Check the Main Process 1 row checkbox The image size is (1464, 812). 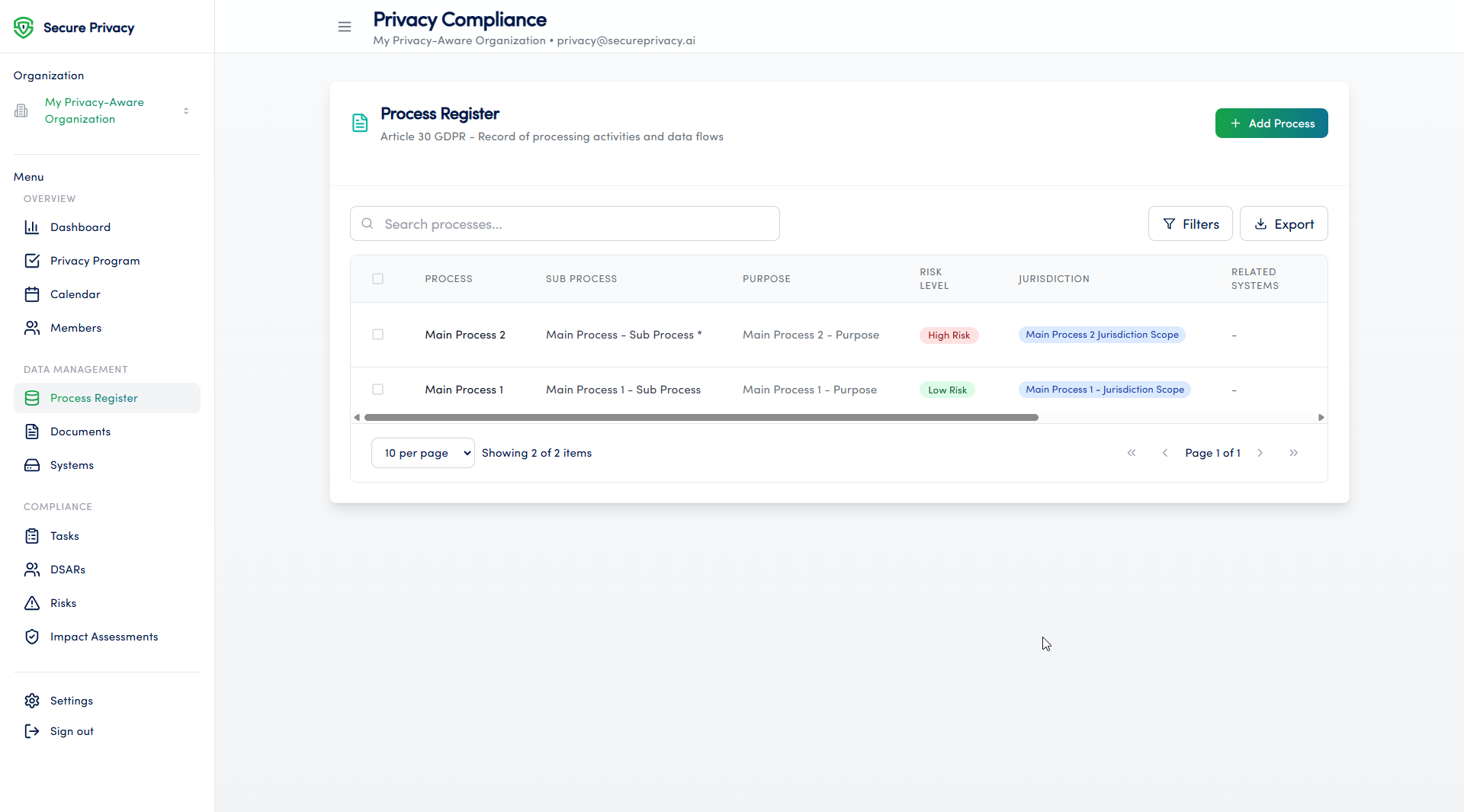[x=378, y=389]
